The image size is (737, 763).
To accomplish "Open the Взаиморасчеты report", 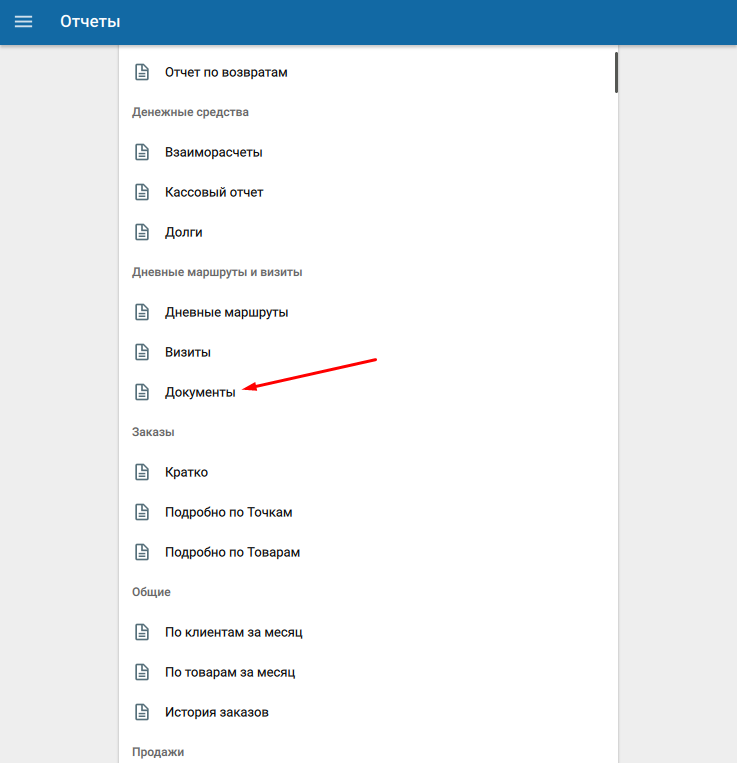I will (213, 152).
